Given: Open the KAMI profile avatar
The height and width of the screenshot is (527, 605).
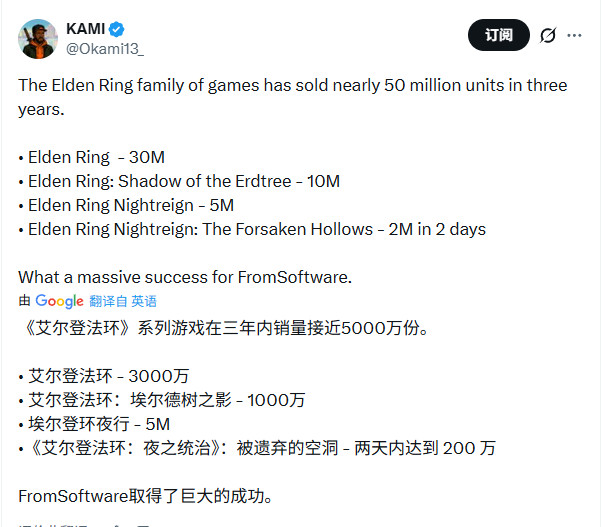Looking at the screenshot, I should [38, 37].
